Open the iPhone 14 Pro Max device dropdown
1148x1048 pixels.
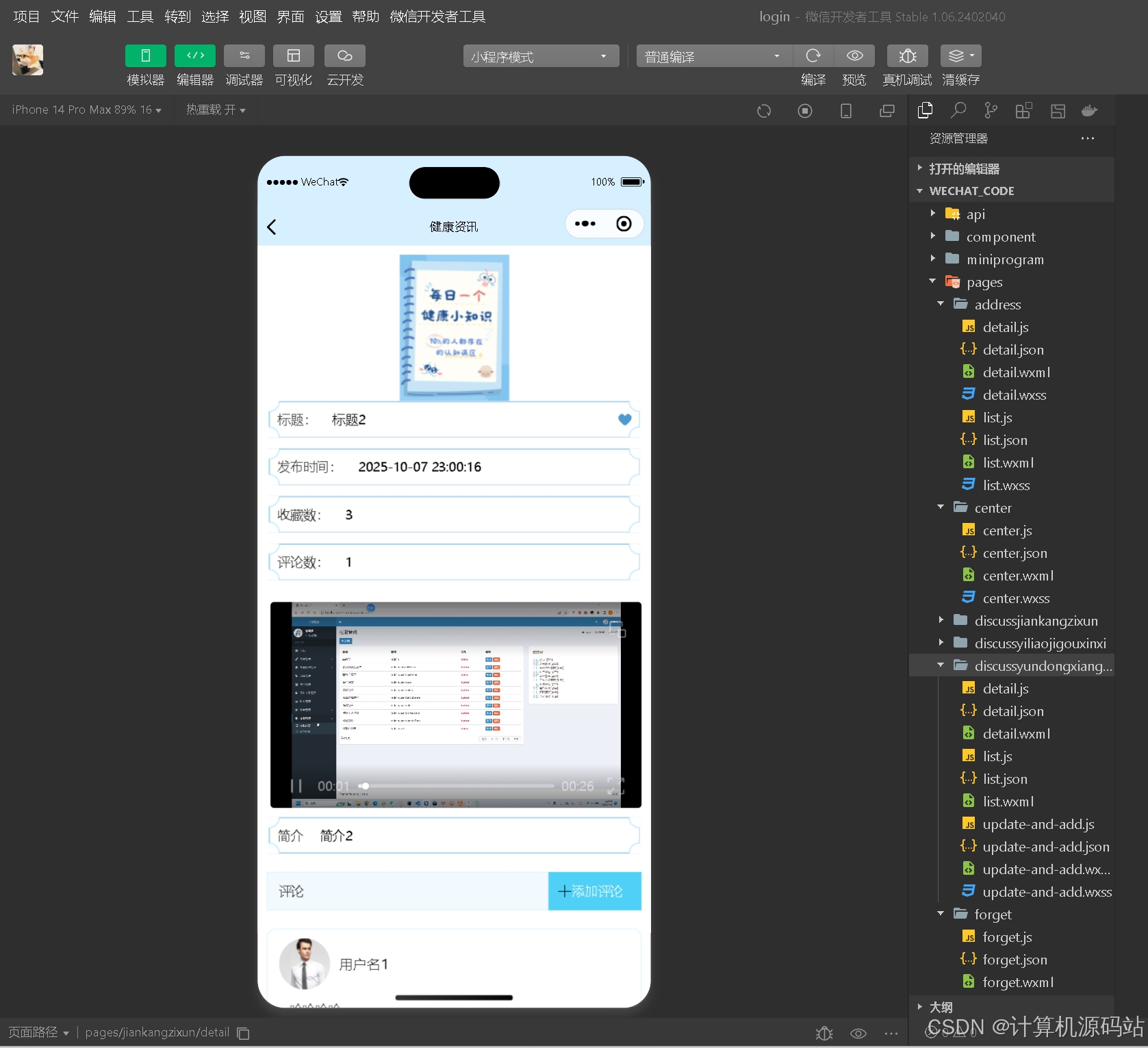[x=87, y=110]
